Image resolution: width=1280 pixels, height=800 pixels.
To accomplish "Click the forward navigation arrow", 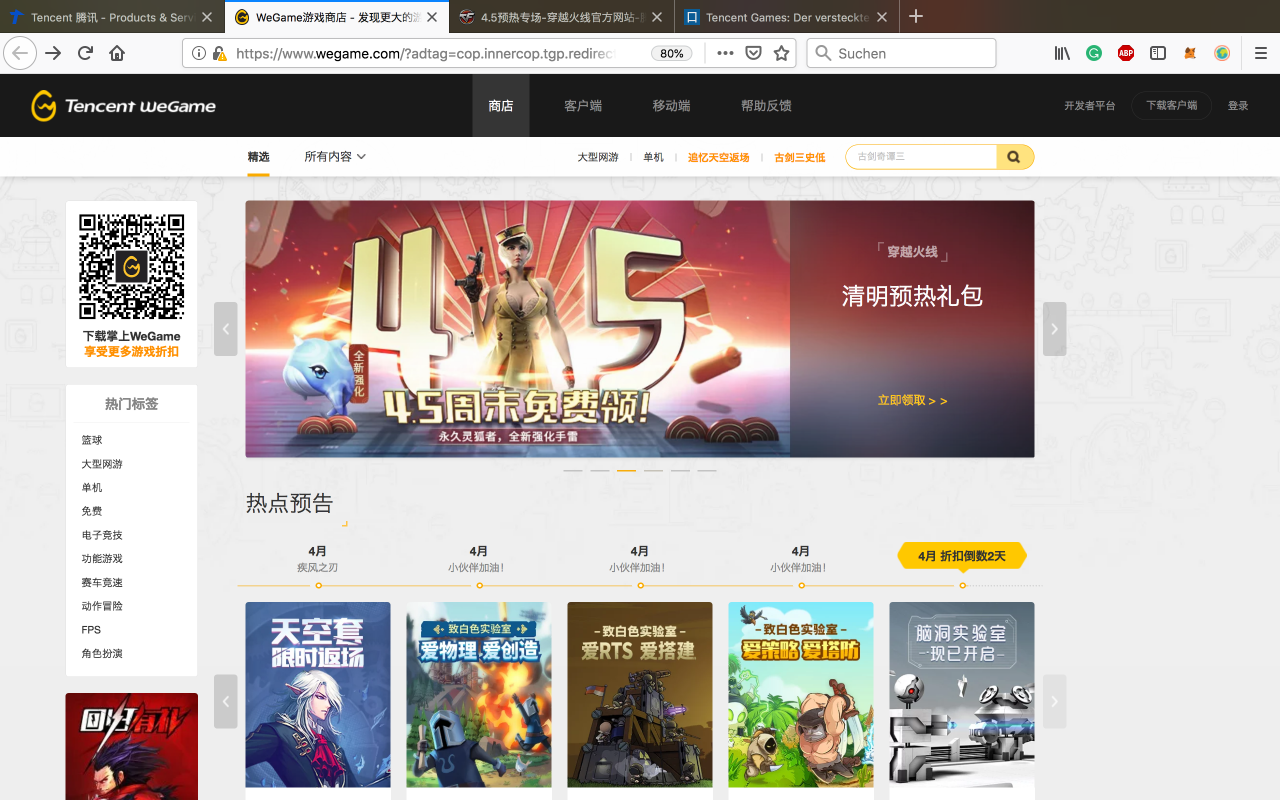I will click(53, 53).
